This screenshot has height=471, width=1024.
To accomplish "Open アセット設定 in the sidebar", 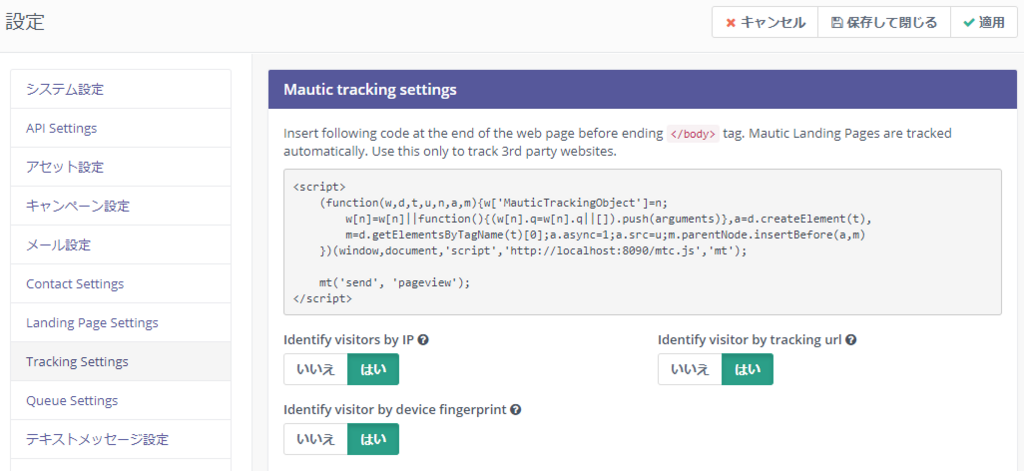I will click(x=121, y=167).
